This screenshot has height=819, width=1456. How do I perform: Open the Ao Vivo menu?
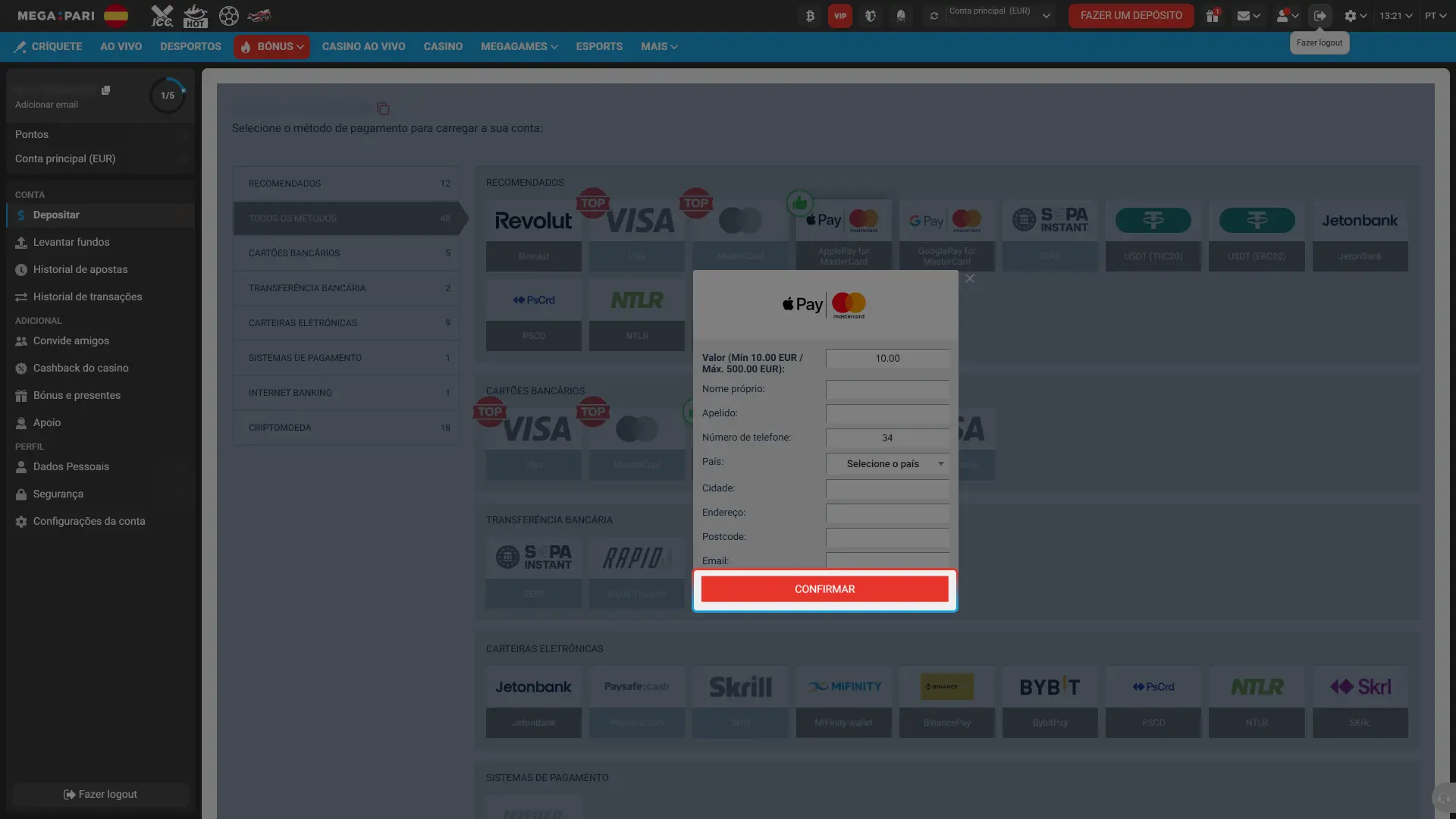coord(121,47)
